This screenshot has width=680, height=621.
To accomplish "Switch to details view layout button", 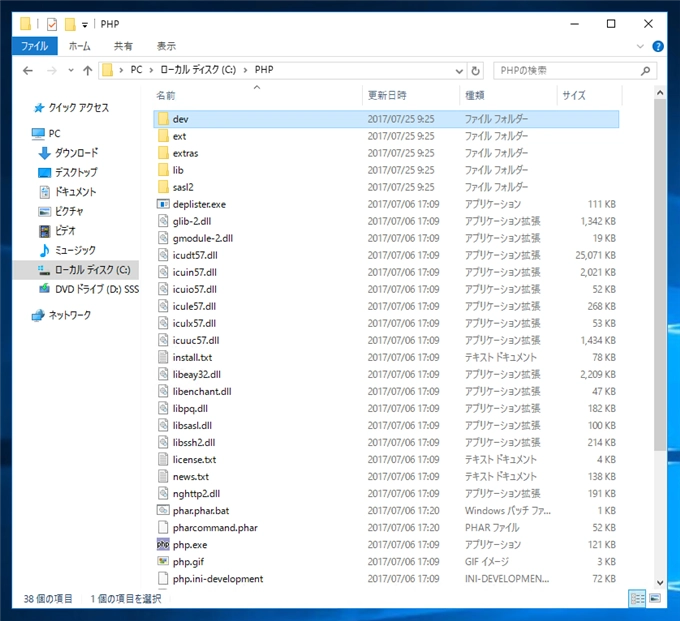I will tap(637, 599).
